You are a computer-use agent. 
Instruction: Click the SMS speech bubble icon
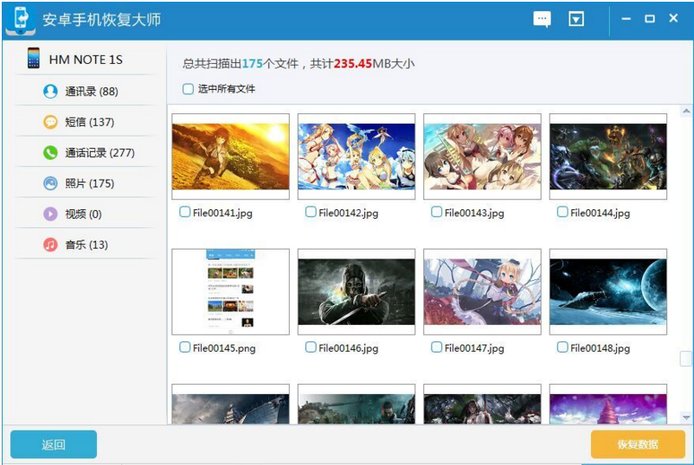tap(50, 122)
